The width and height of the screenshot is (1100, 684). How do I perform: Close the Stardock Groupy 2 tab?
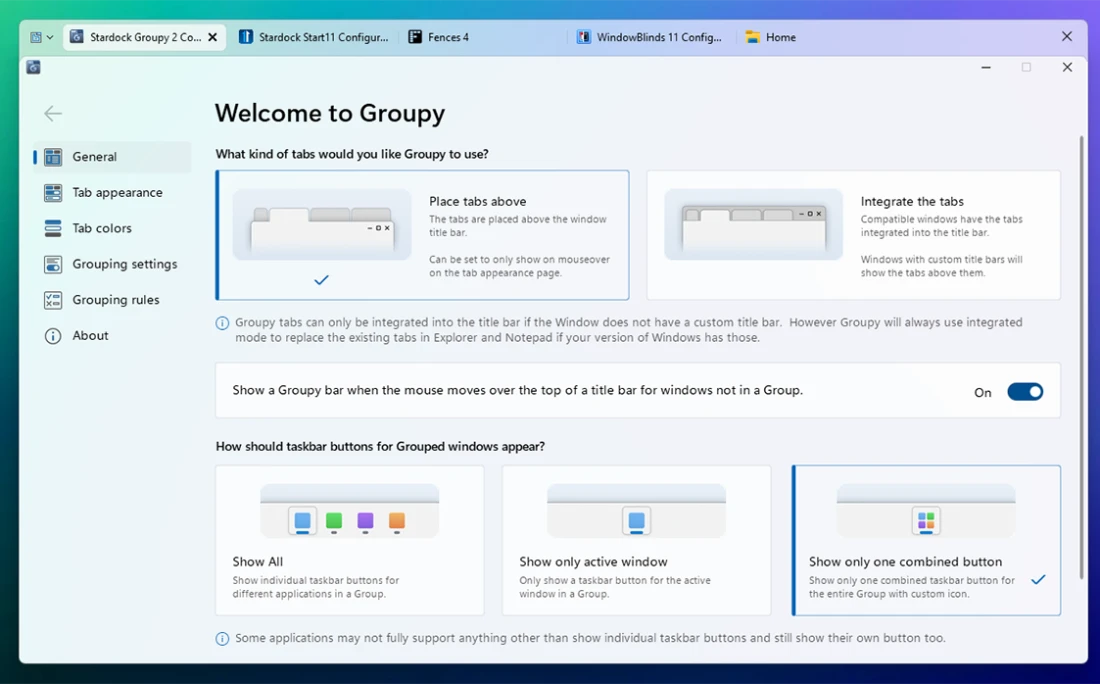[x=212, y=37]
